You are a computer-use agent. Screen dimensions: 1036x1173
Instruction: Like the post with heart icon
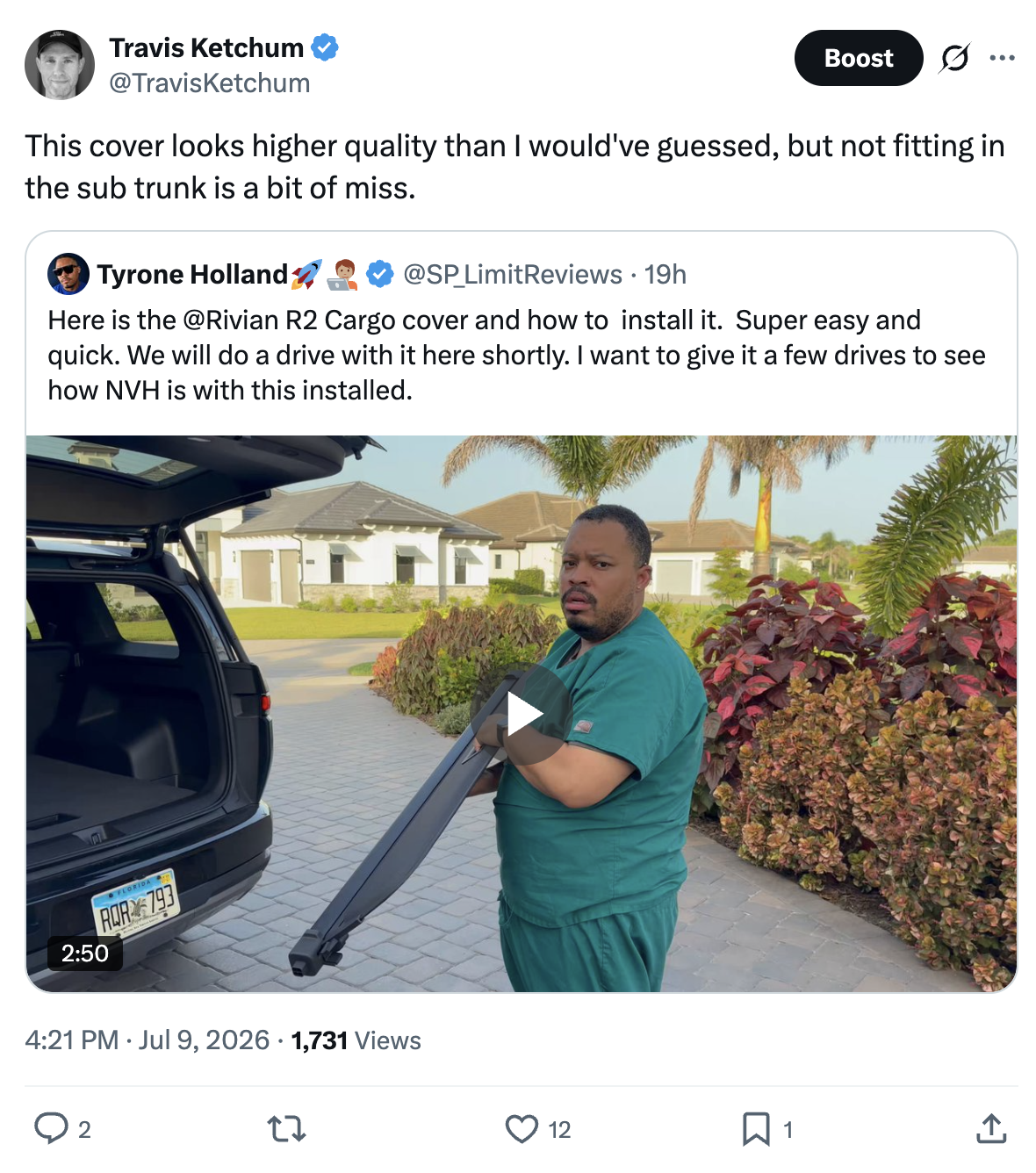coord(522,1128)
